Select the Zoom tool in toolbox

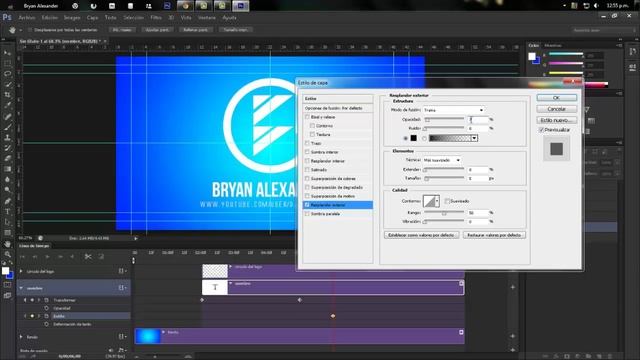click(7, 254)
